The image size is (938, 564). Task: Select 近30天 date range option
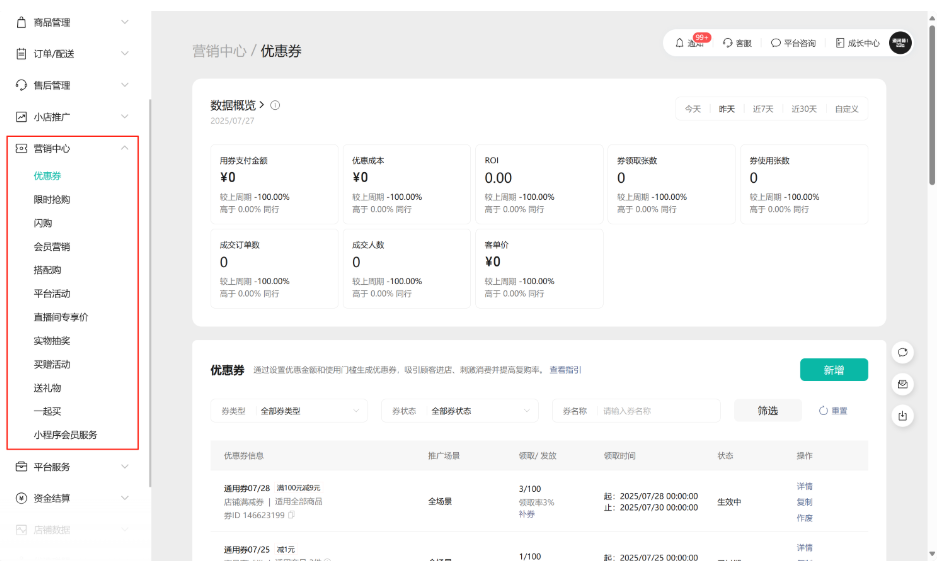[x=804, y=109]
